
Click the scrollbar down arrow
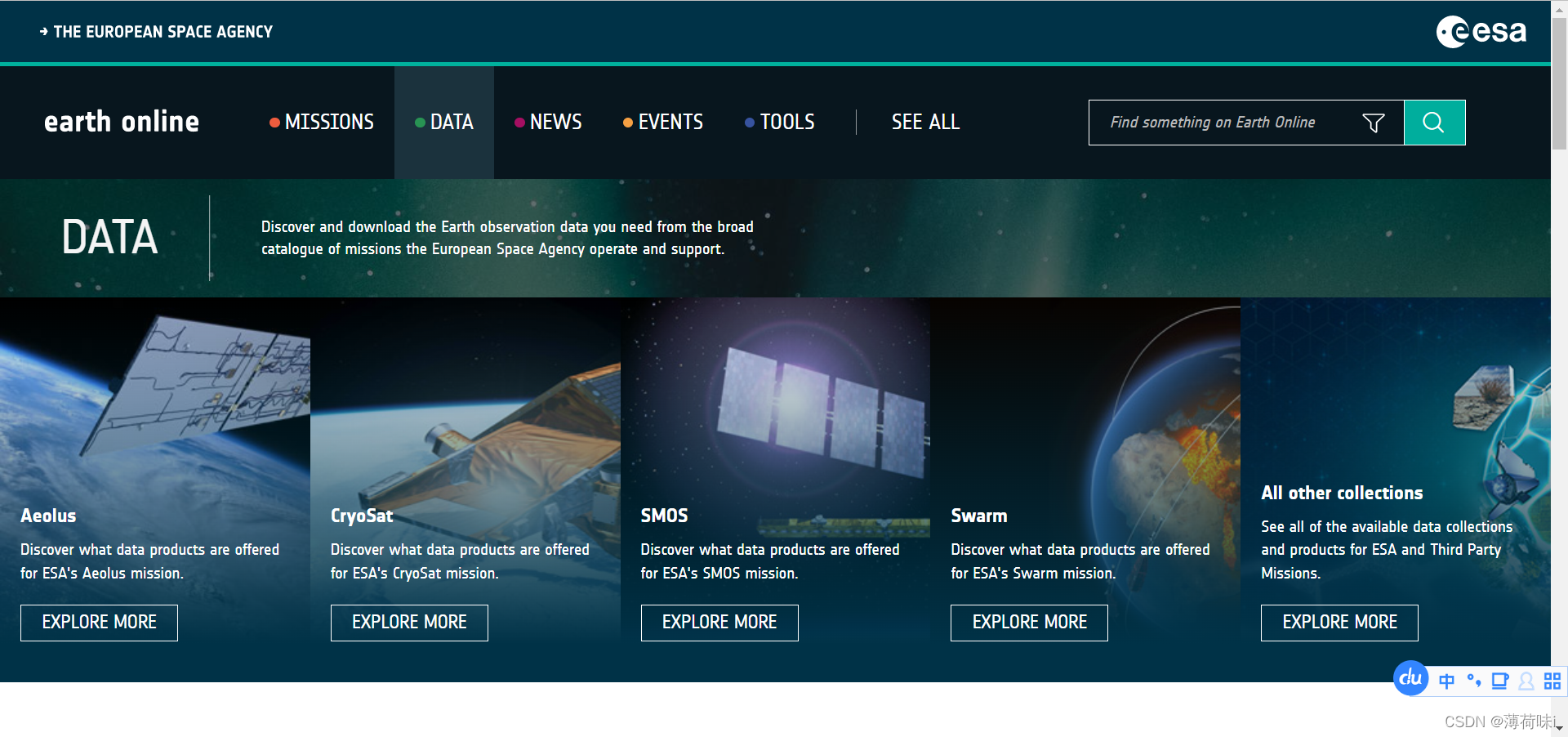[x=1560, y=728]
